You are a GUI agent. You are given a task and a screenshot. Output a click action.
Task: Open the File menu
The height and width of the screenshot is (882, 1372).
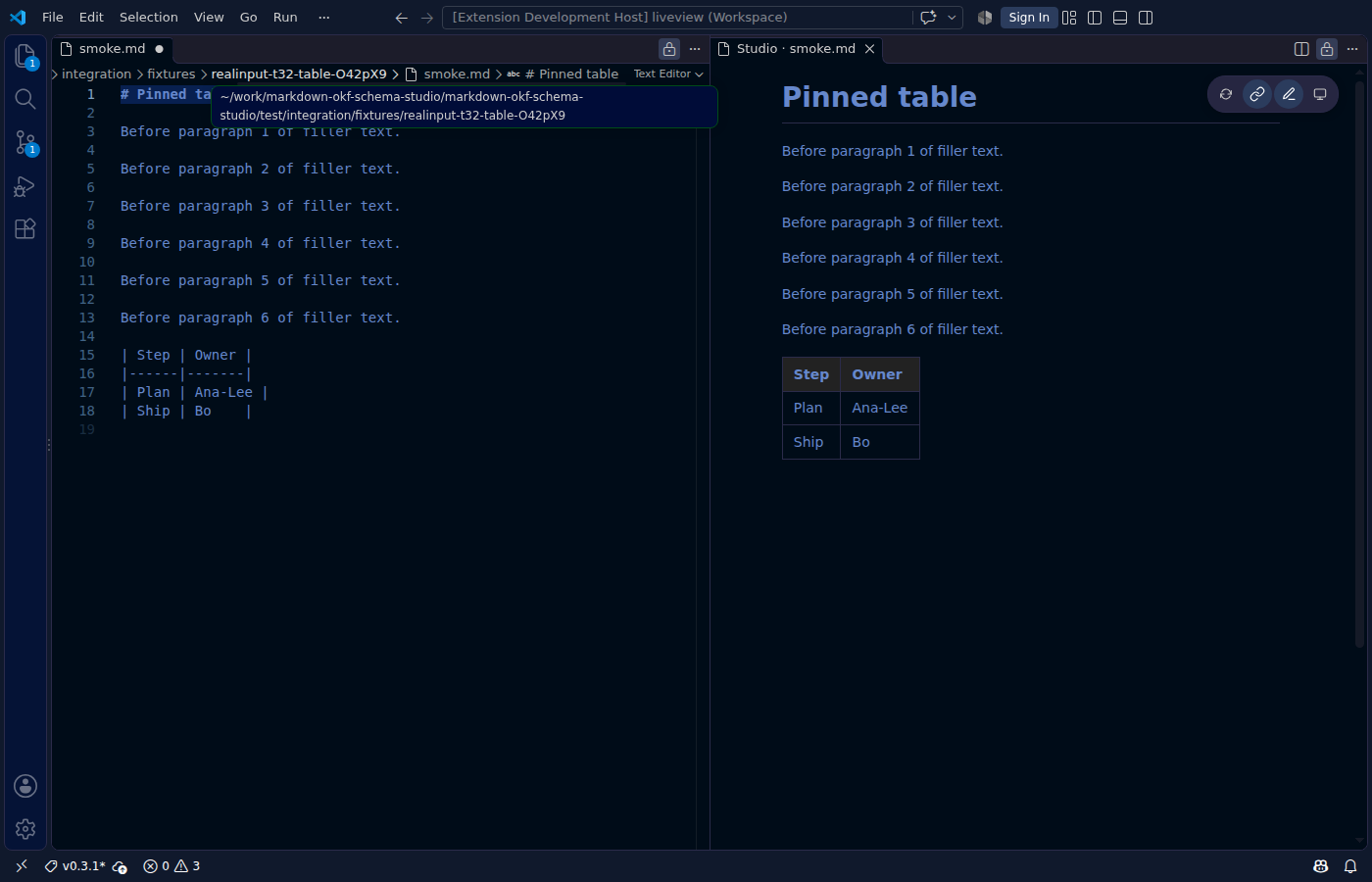point(53,18)
